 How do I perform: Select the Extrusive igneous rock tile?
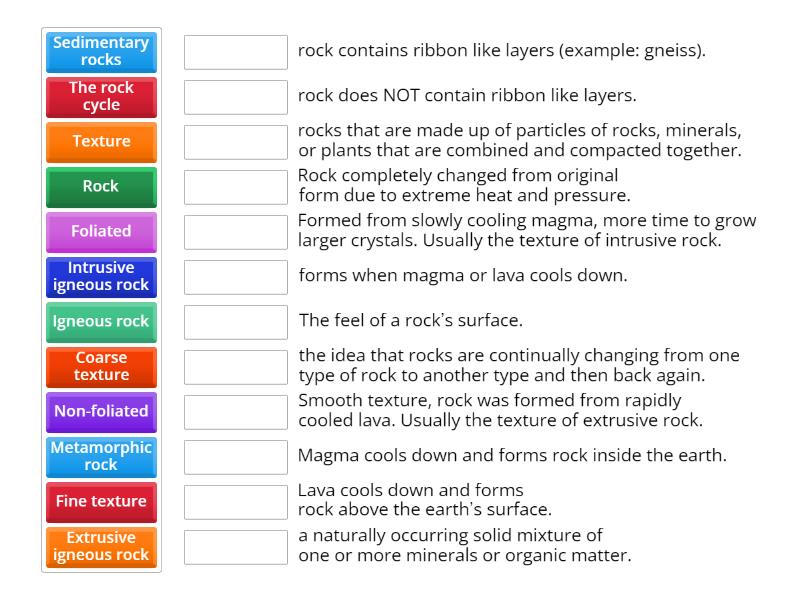pyautogui.click(x=100, y=547)
